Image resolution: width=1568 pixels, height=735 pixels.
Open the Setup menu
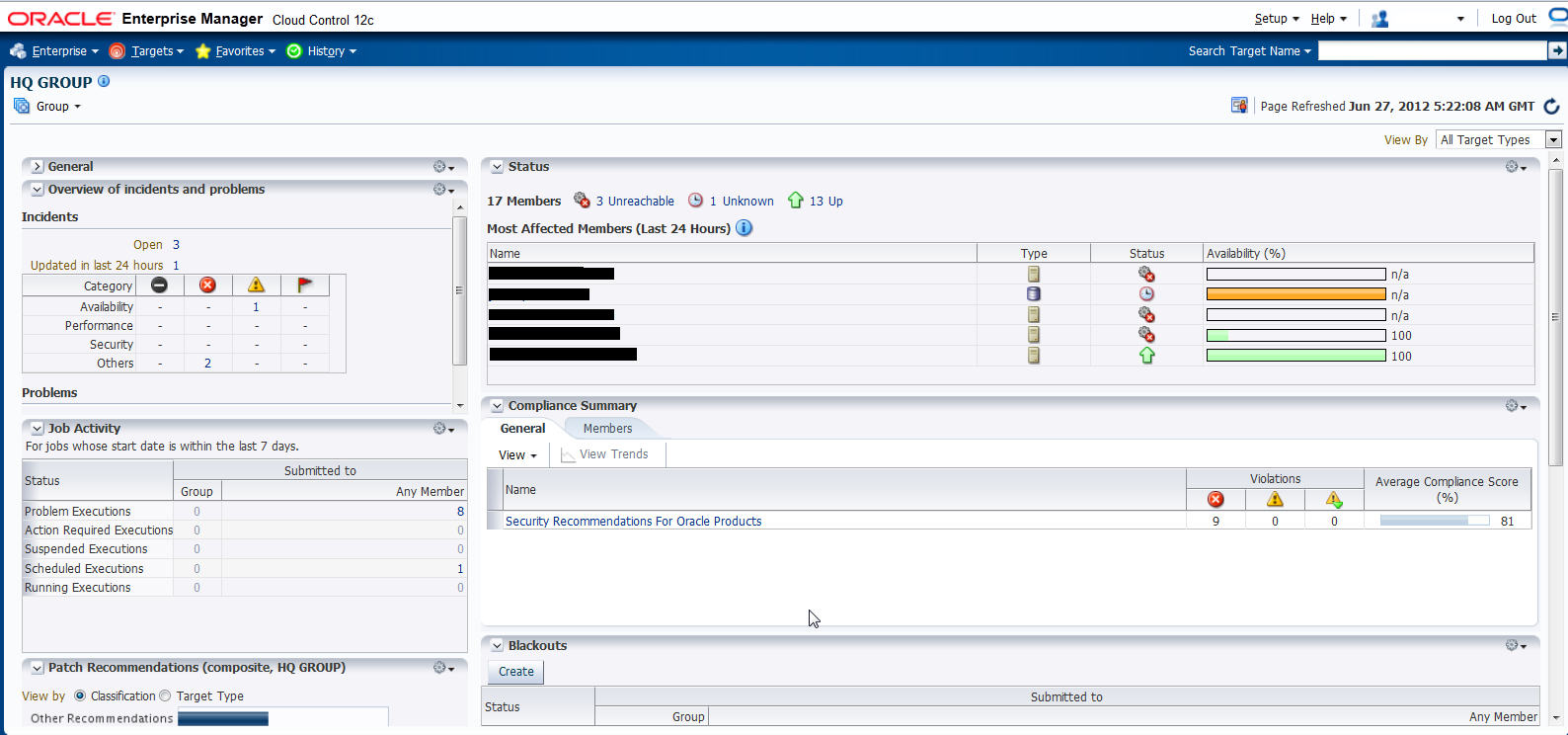(x=1277, y=19)
